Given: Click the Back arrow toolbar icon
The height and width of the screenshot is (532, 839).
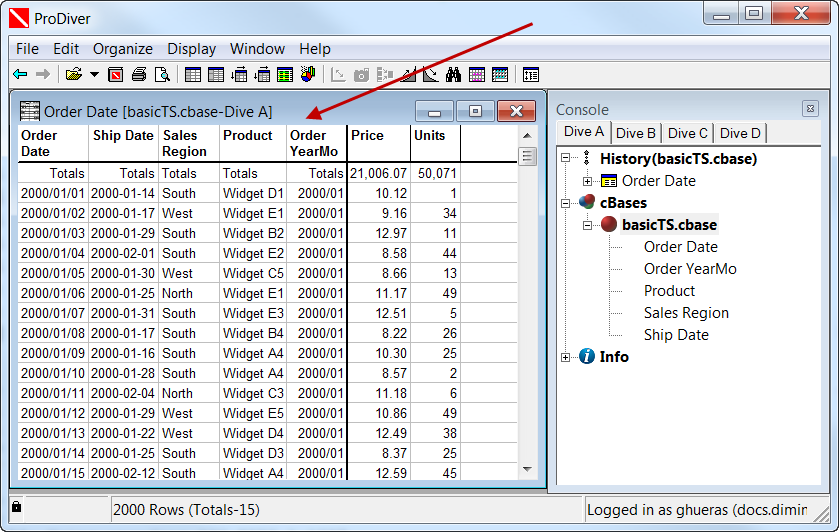Looking at the screenshot, I should click(20, 74).
